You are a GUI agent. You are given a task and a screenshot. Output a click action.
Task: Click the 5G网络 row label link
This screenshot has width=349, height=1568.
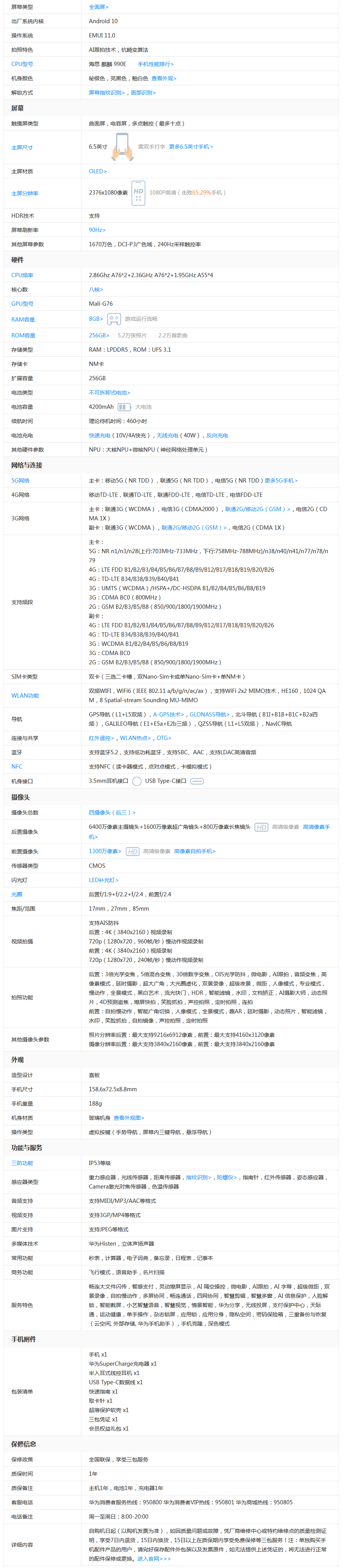click(21, 480)
